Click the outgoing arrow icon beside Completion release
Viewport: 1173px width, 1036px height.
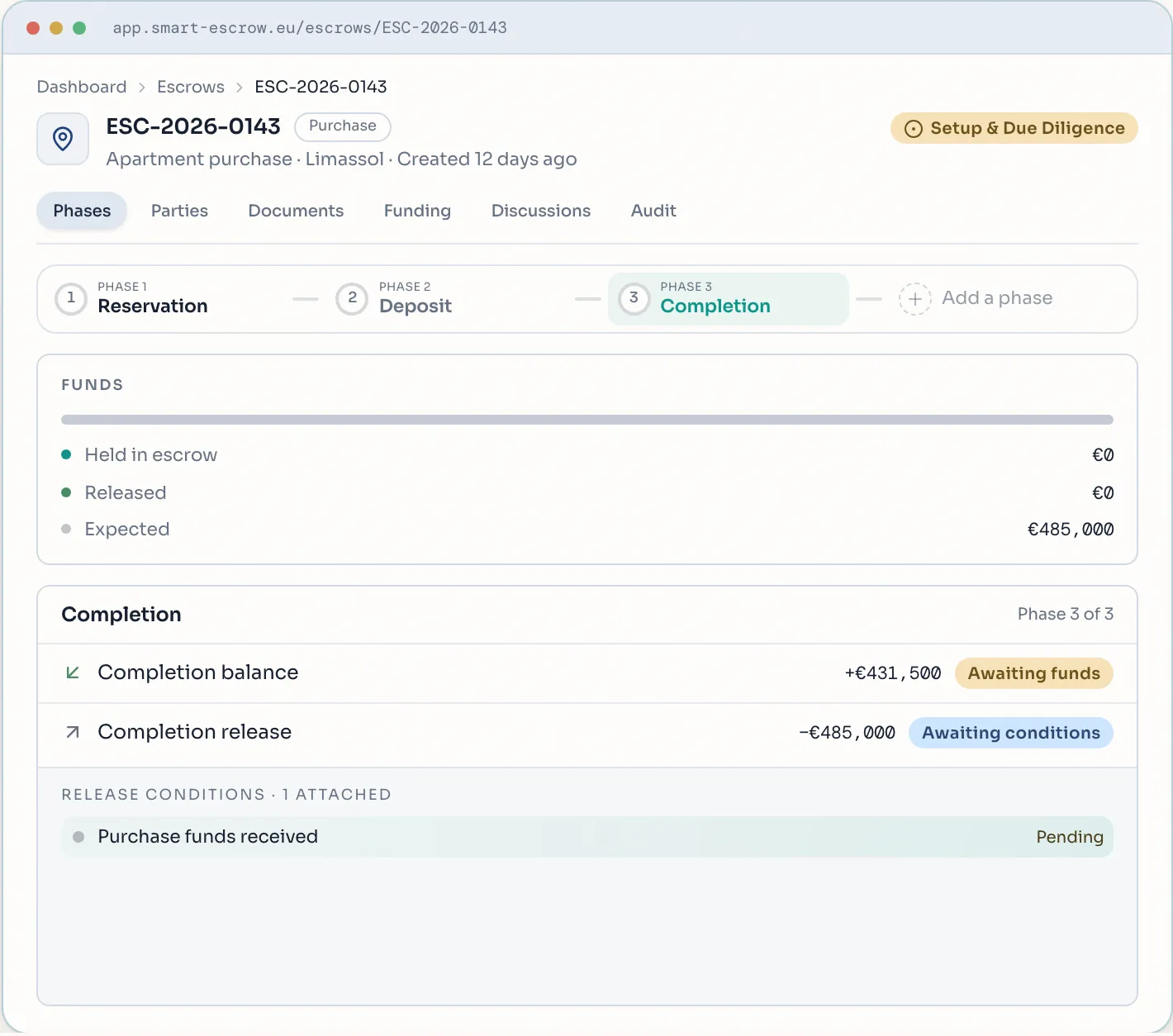pyautogui.click(x=73, y=732)
